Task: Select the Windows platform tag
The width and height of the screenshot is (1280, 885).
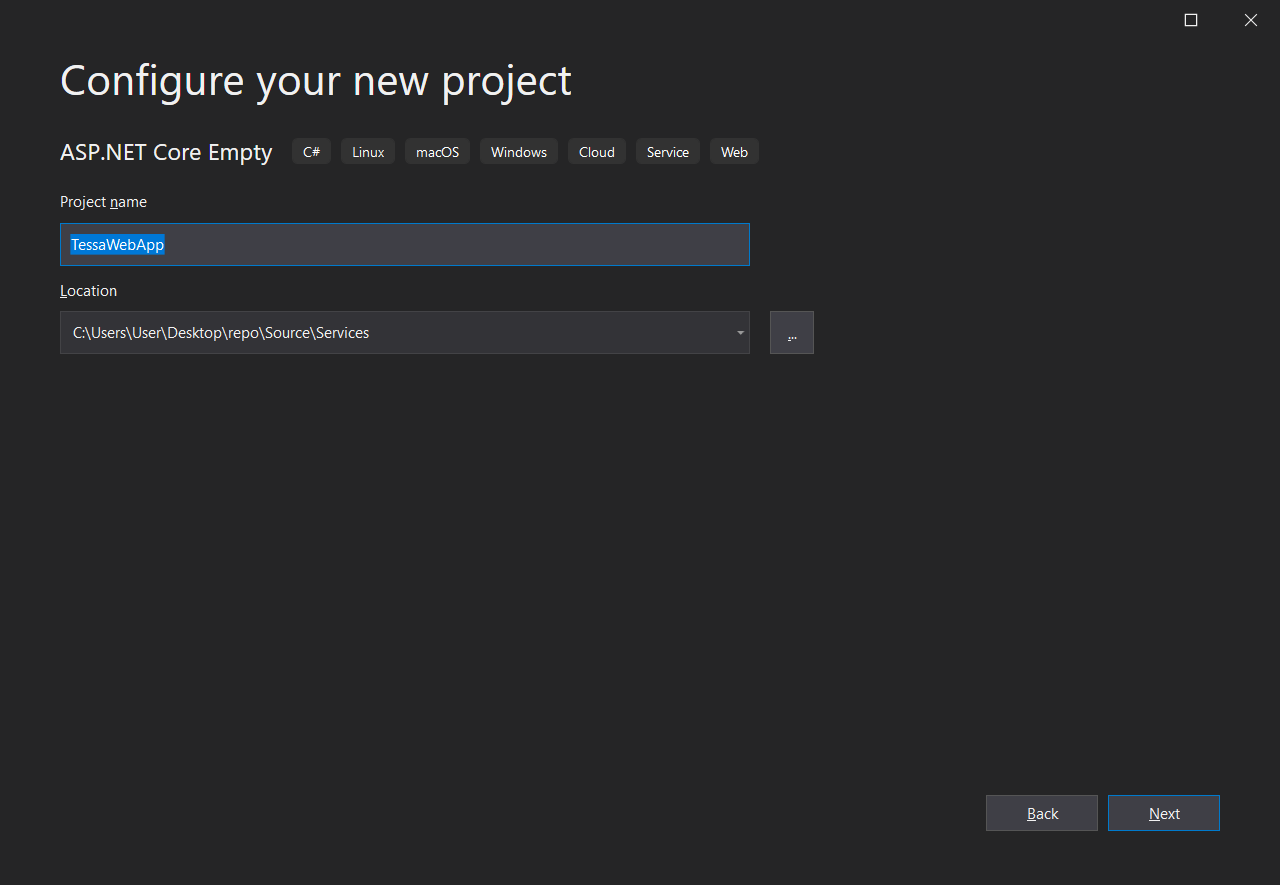Action: click(518, 152)
